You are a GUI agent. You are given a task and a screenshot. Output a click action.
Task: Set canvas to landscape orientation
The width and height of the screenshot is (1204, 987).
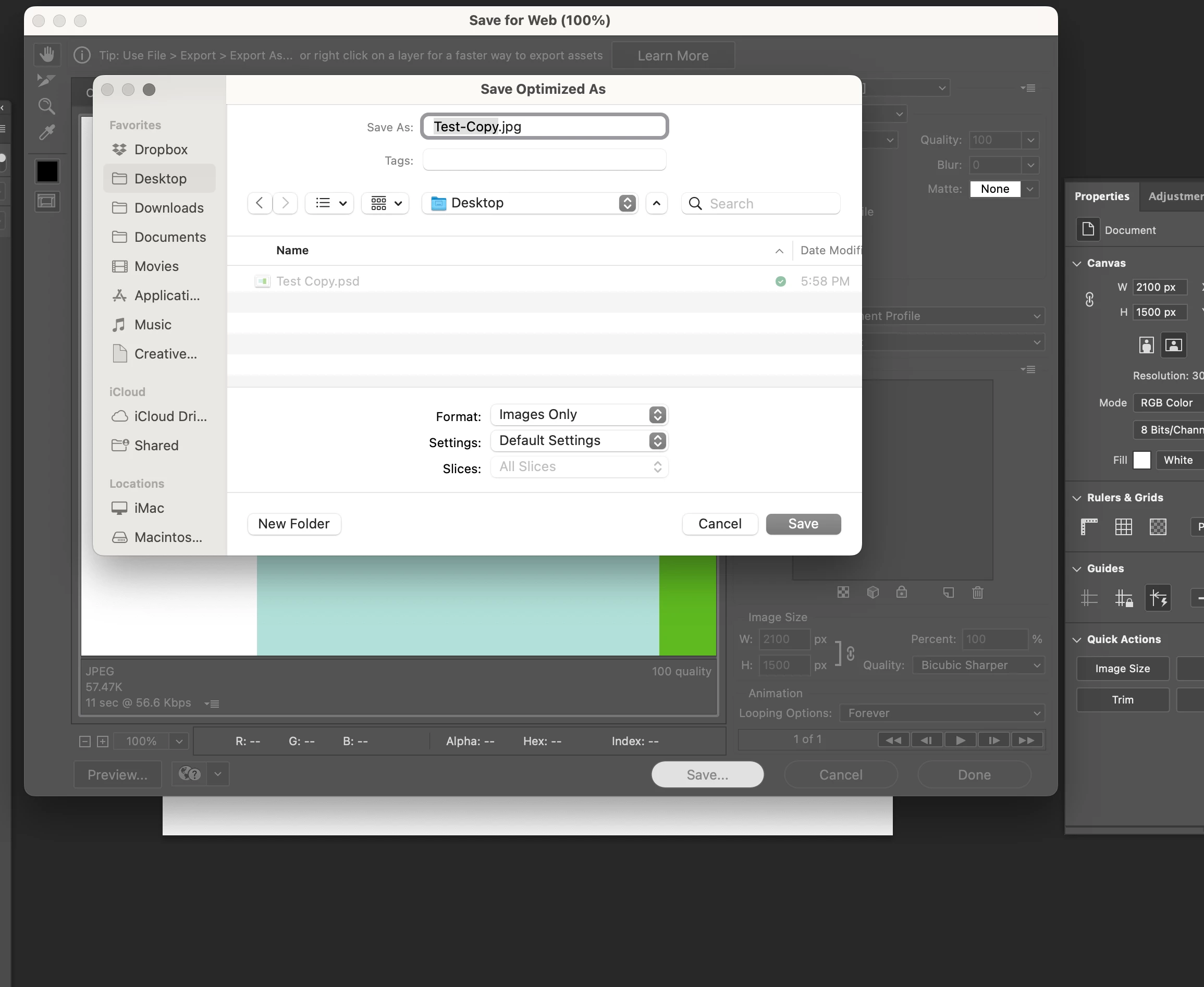pos(1173,345)
